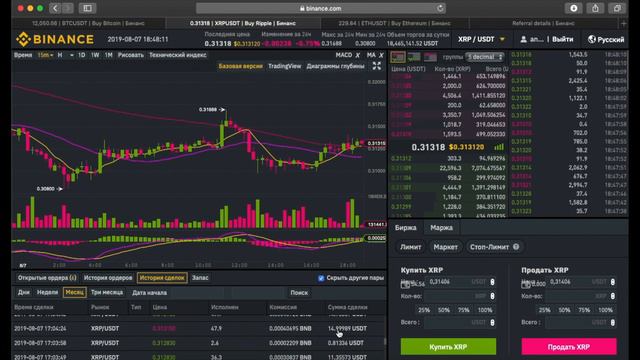Click the pink 'Продать XRP' button

[x=569, y=347]
